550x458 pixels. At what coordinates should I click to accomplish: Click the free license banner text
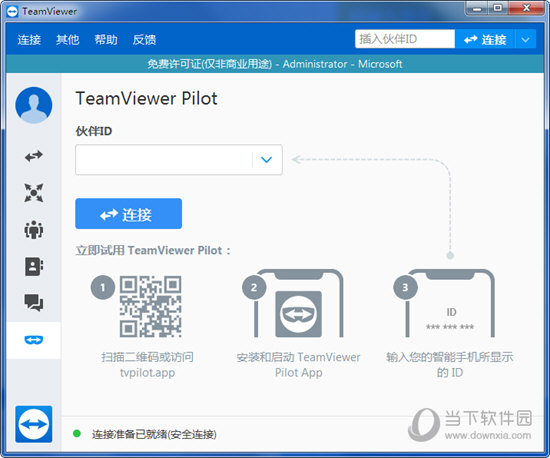coord(275,64)
